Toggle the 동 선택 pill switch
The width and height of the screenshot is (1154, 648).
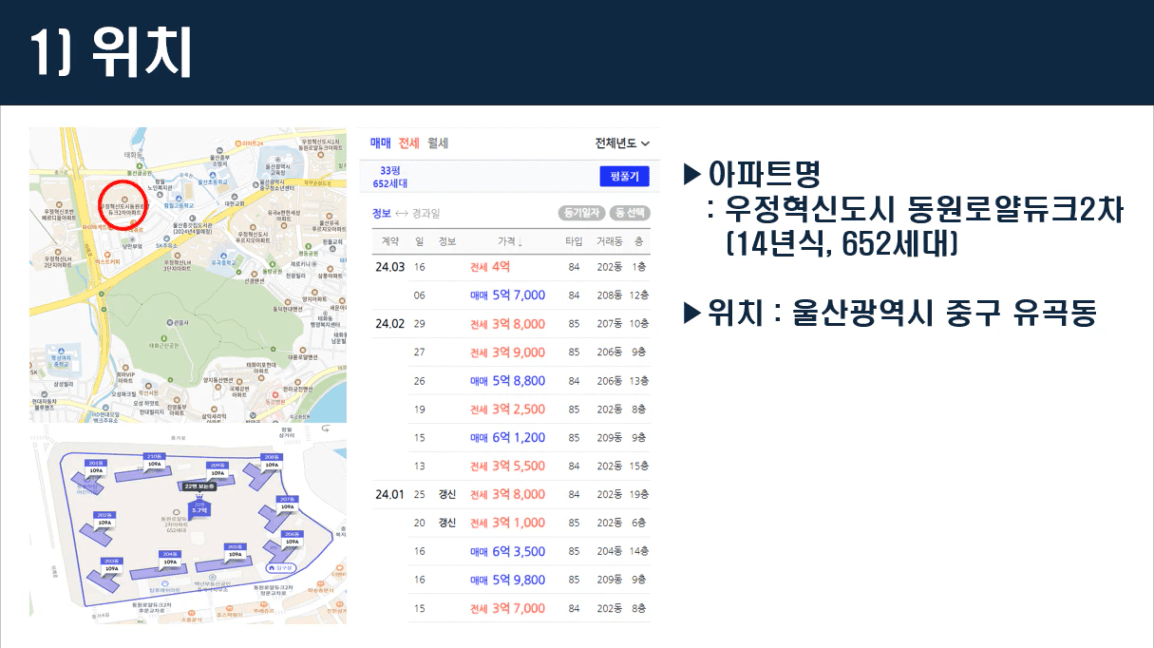click(x=629, y=213)
